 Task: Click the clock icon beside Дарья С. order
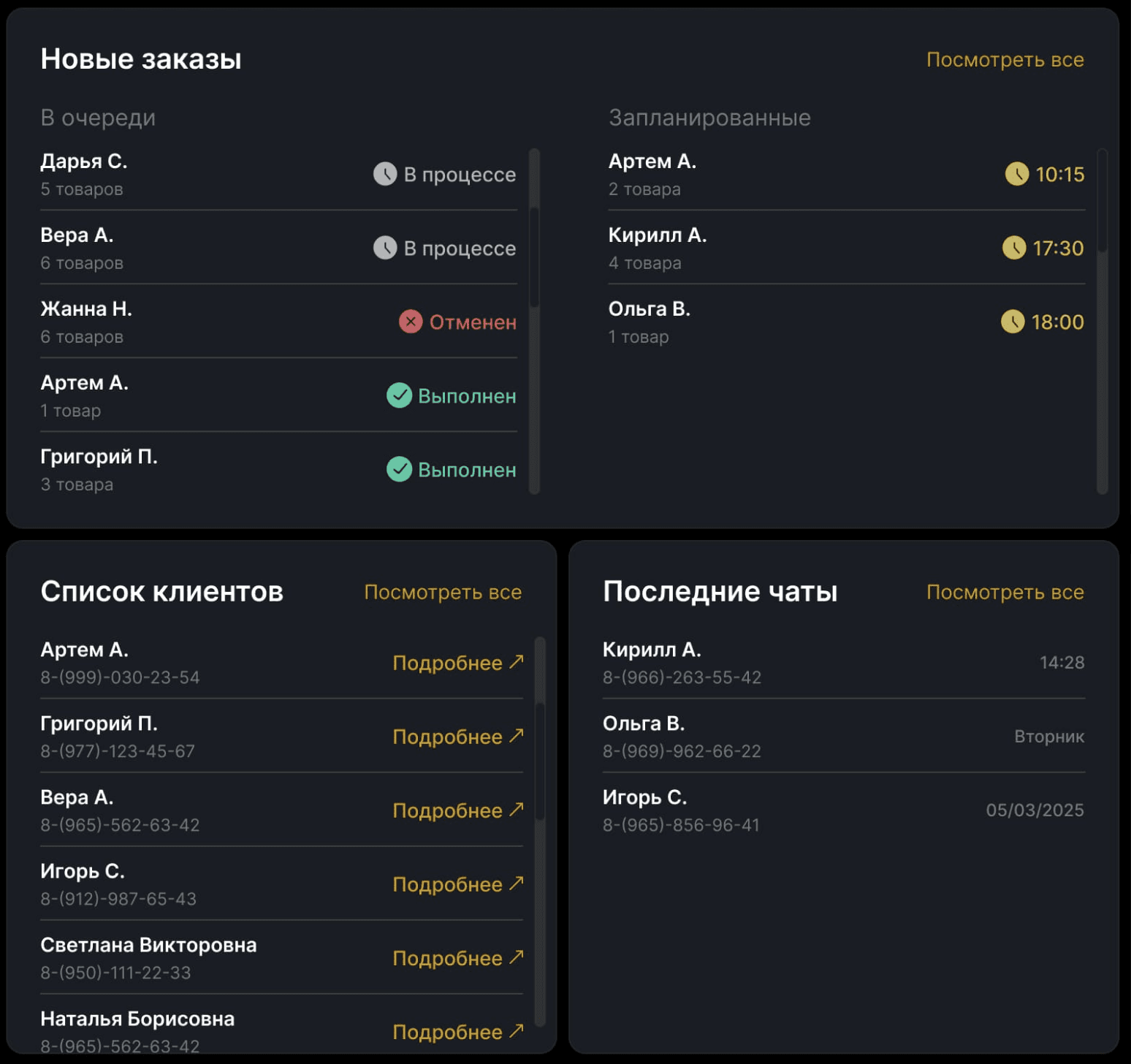[385, 174]
